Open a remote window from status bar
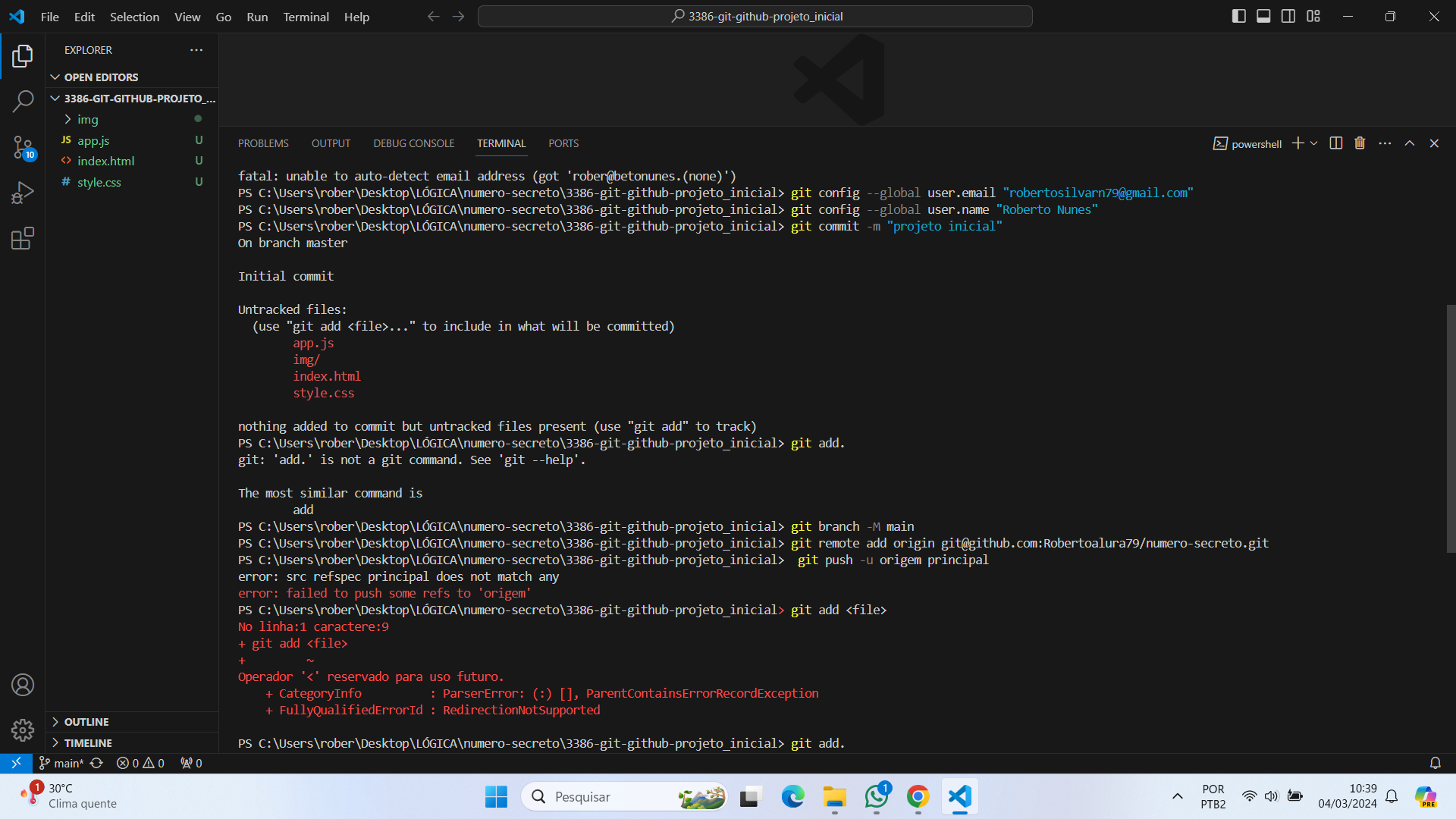This screenshot has width=1456, height=819. [16, 763]
